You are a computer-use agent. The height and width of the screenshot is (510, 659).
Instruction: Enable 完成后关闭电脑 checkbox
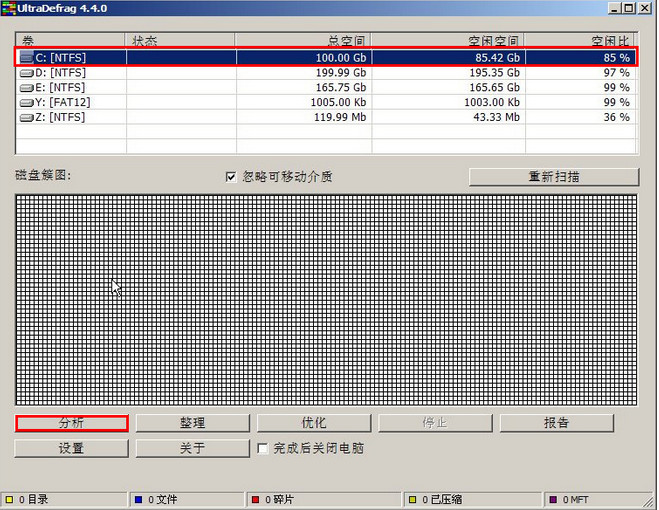(x=263, y=448)
